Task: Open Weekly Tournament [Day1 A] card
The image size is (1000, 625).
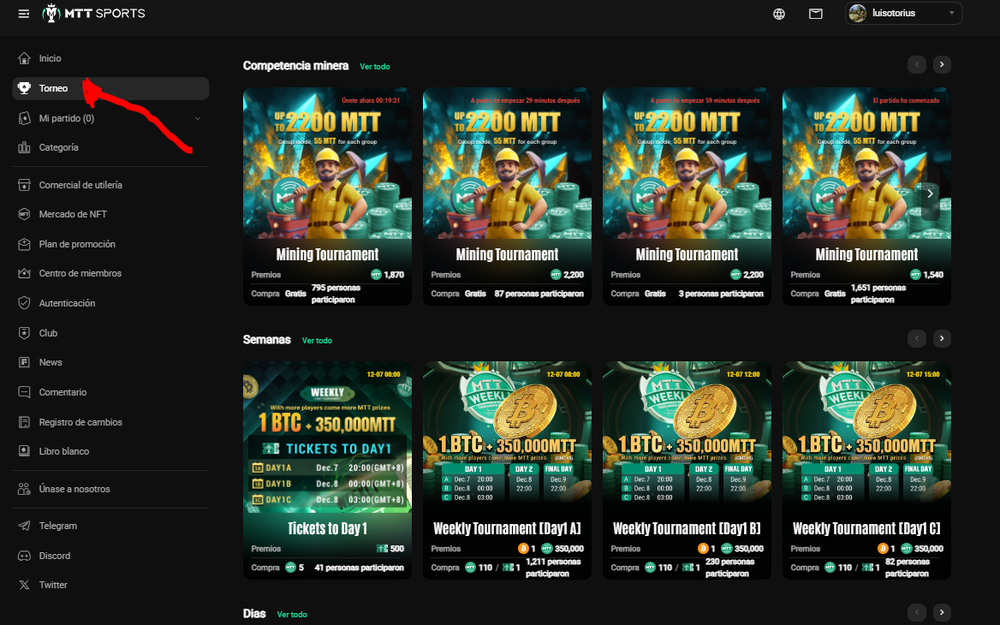Action: 507,468
